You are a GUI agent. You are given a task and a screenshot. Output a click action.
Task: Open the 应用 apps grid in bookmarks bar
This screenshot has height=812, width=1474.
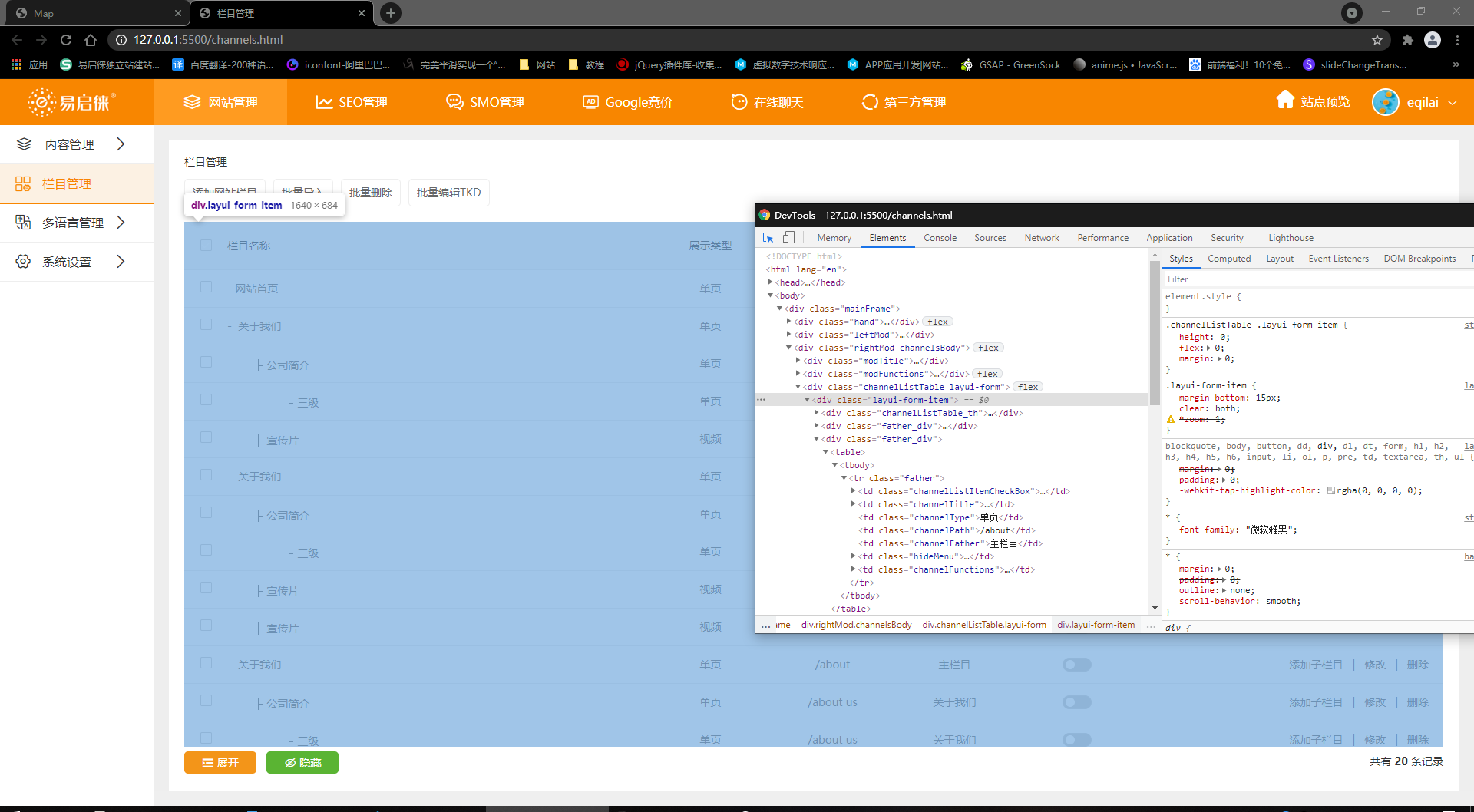[x=17, y=64]
